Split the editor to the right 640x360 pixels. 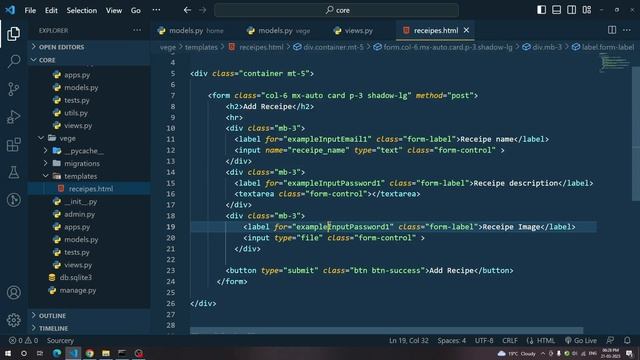point(612,30)
